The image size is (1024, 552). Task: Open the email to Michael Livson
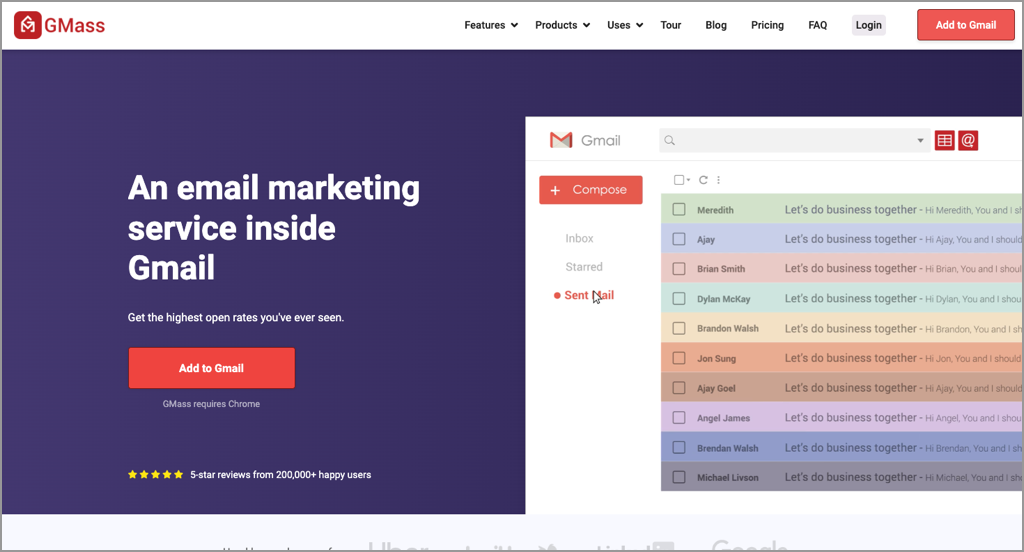842,478
